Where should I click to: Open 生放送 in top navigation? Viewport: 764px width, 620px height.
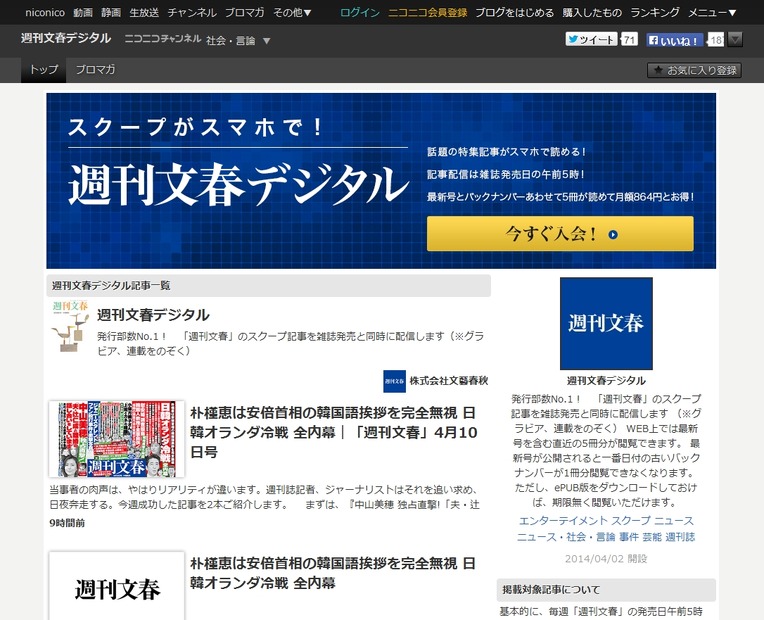click(144, 13)
